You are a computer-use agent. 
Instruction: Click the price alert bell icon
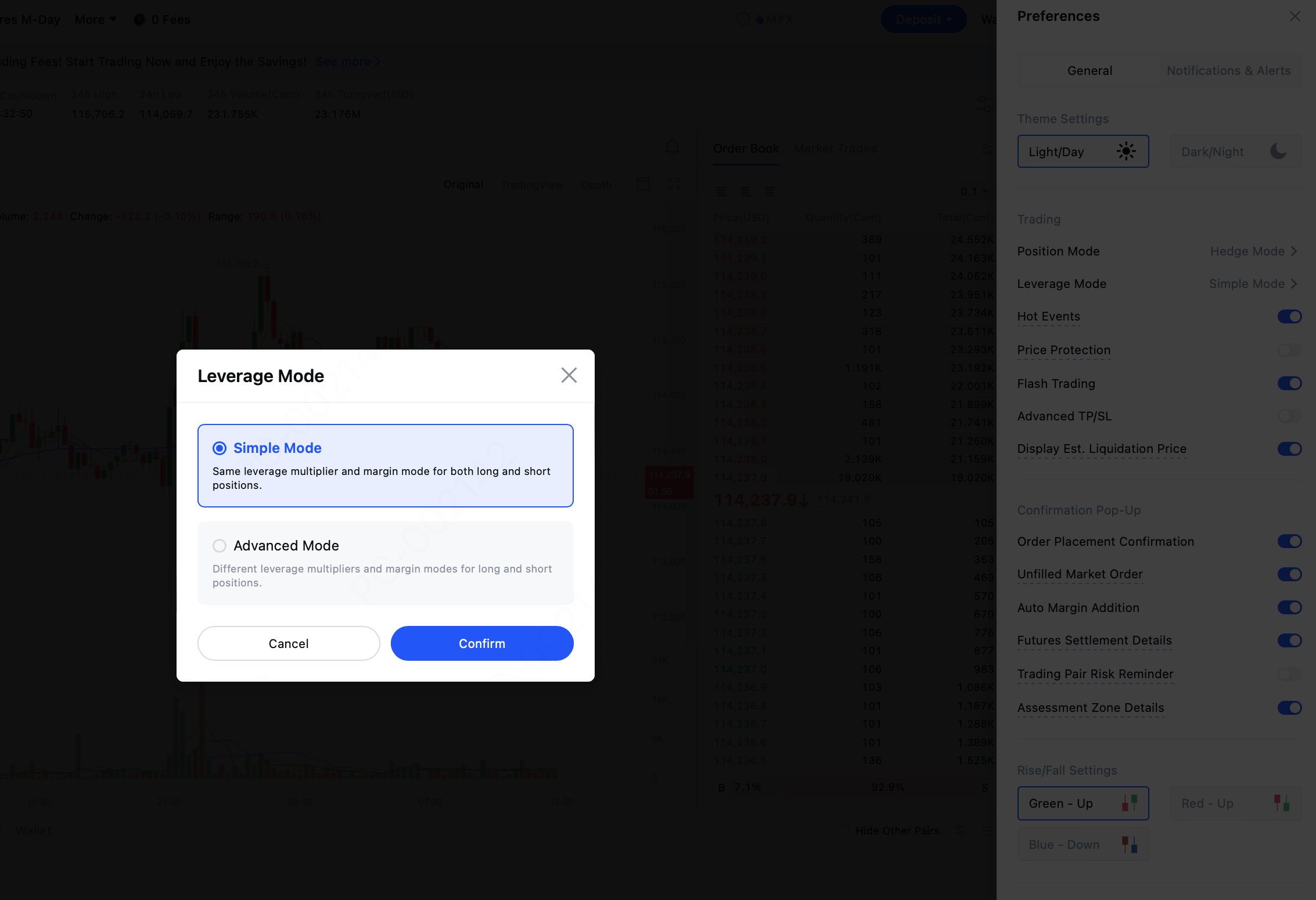(673, 147)
